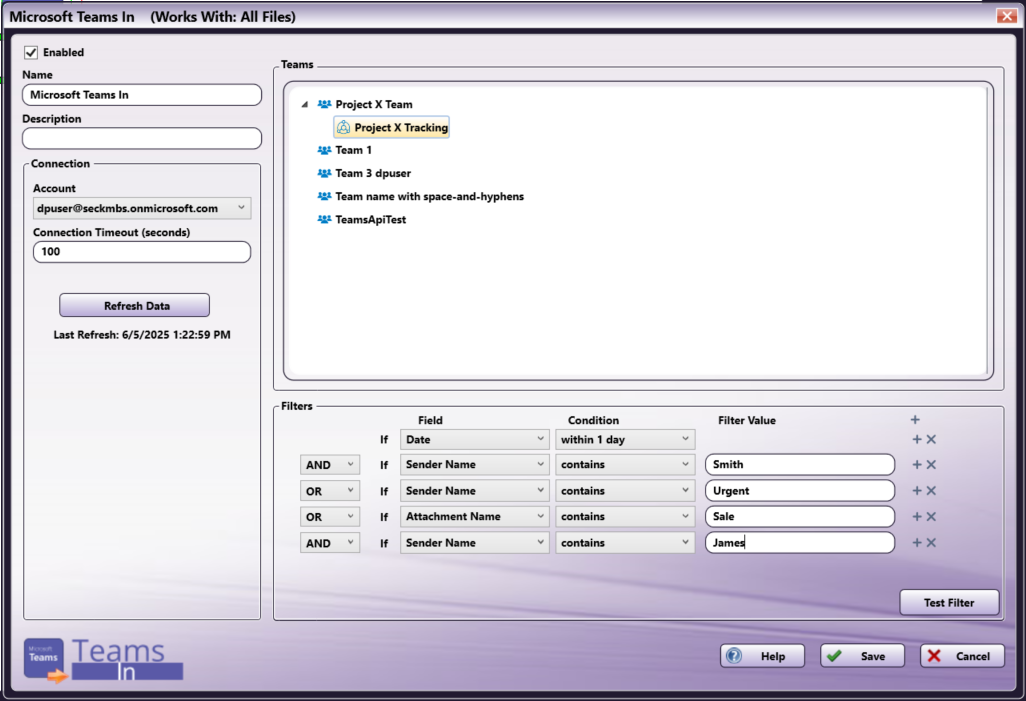
Task: Cancel the dialog
Action: [962, 656]
